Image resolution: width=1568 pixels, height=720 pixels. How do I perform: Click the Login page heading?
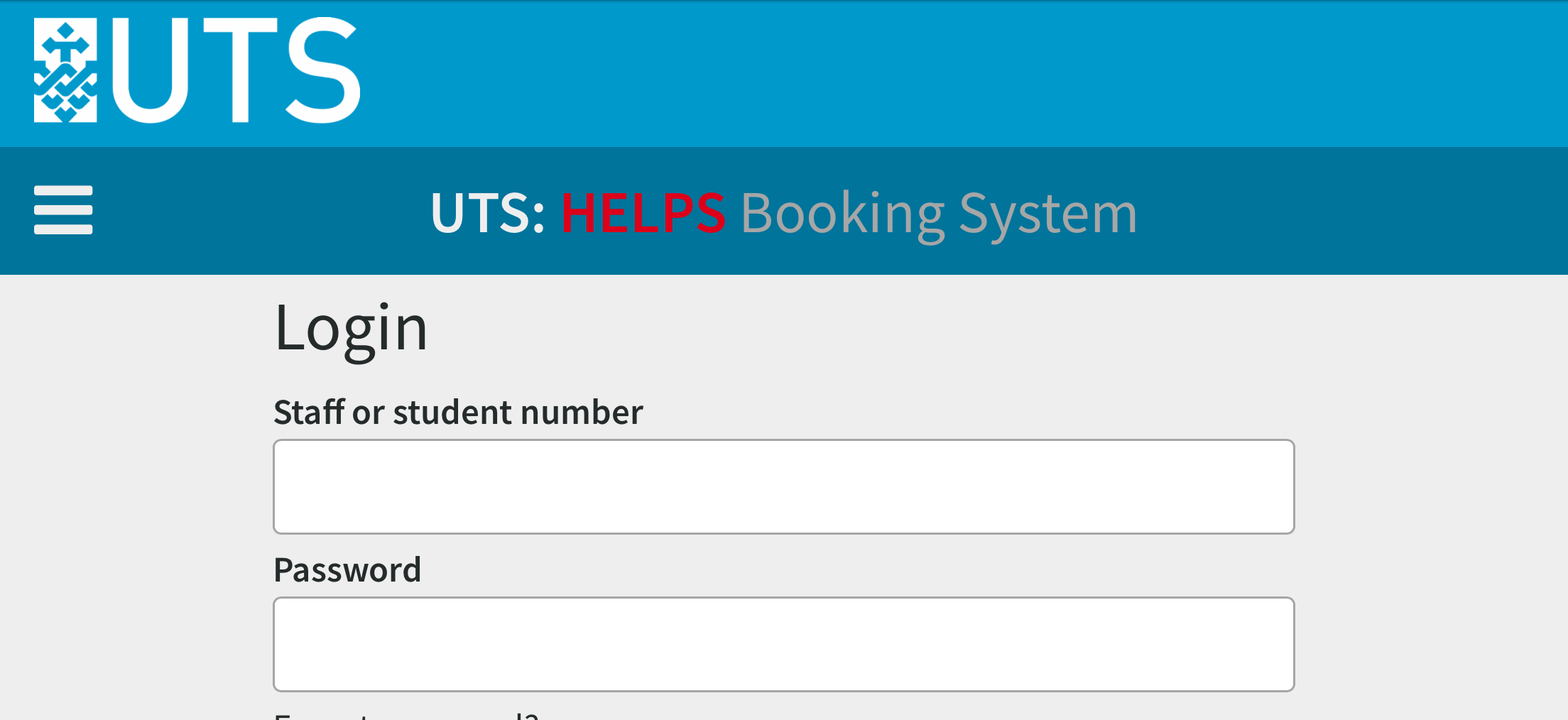tap(351, 329)
